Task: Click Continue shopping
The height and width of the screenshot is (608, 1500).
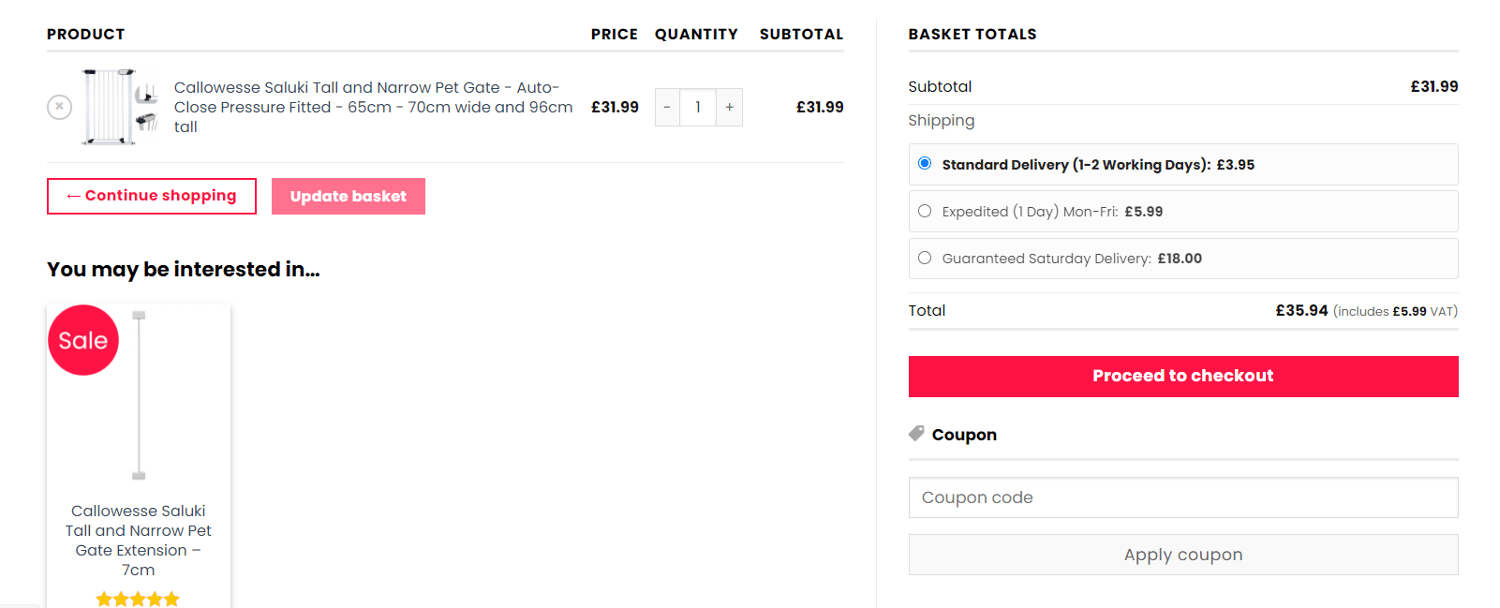Action: pyautogui.click(x=151, y=196)
